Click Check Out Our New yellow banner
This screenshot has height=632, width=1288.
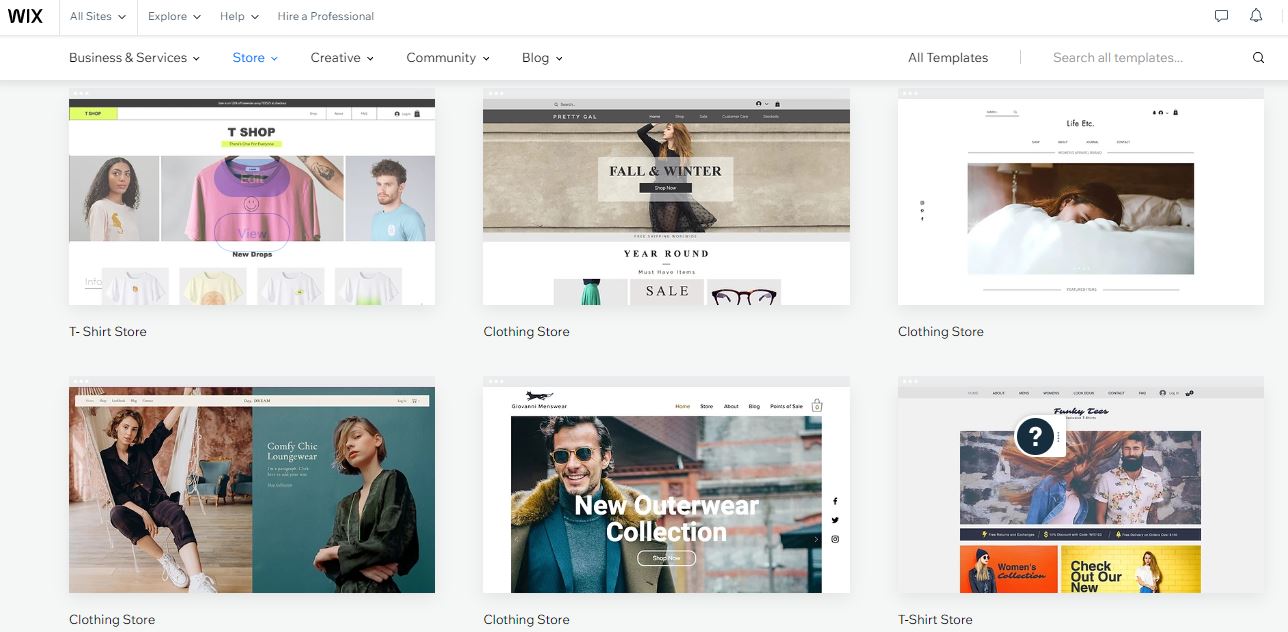(1131, 569)
